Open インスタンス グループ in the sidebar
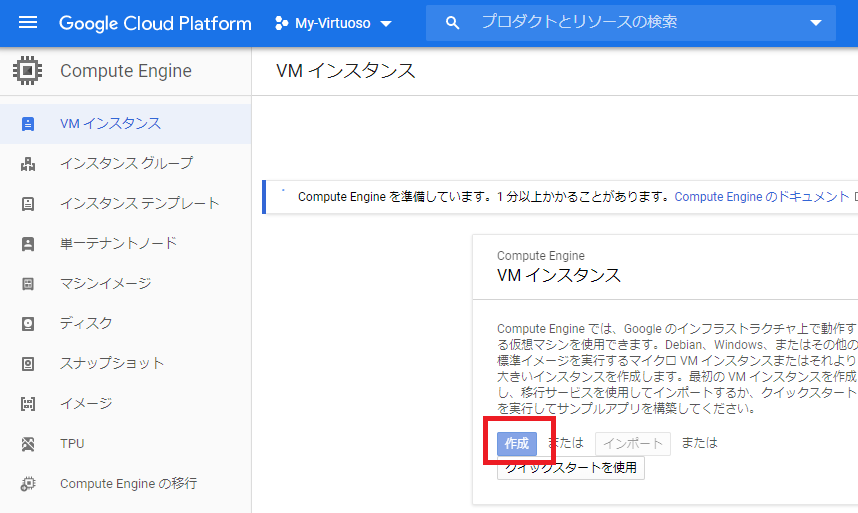 tap(125, 164)
